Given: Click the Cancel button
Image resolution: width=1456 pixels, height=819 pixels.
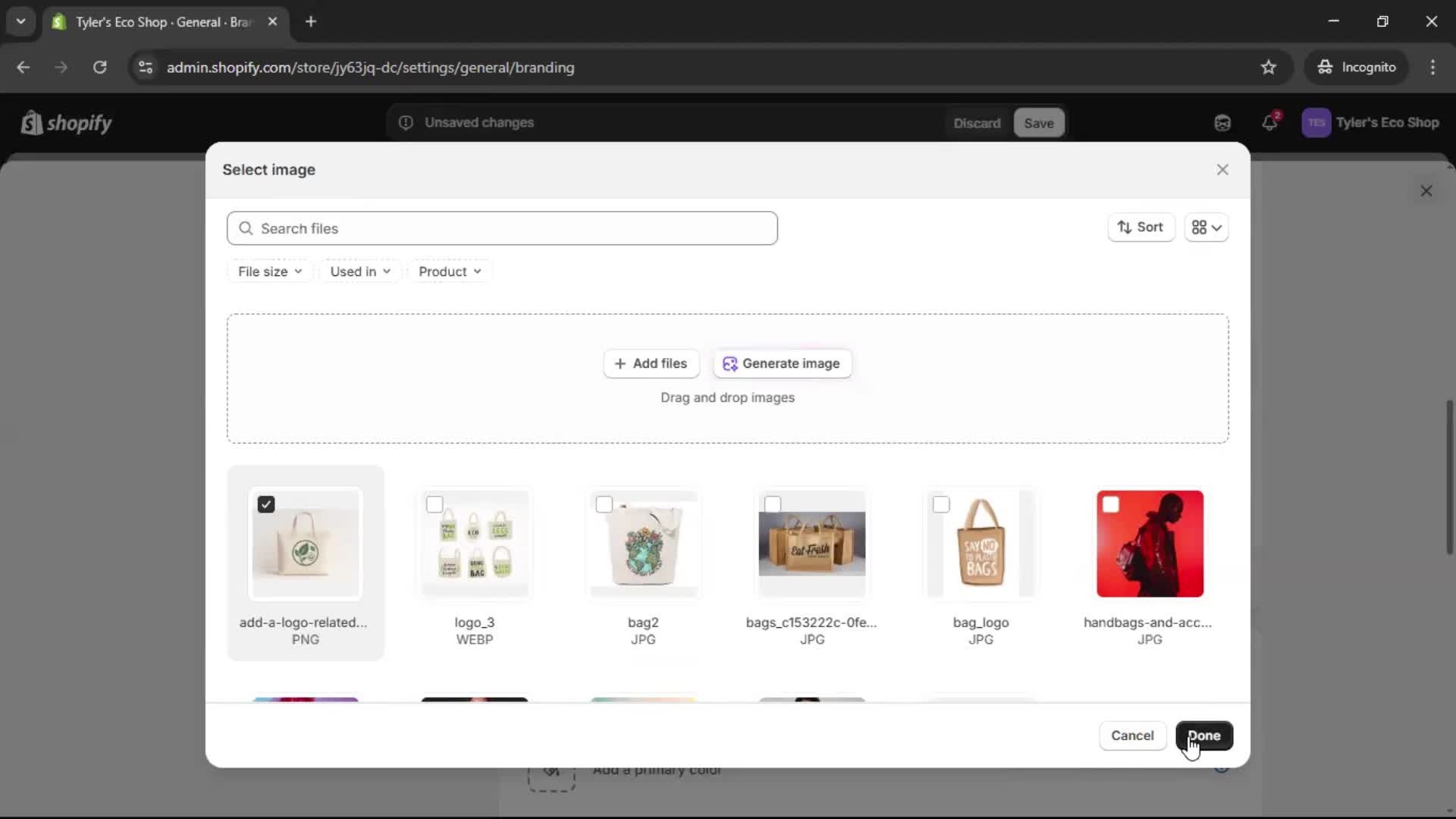Looking at the screenshot, I should click(x=1132, y=736).
